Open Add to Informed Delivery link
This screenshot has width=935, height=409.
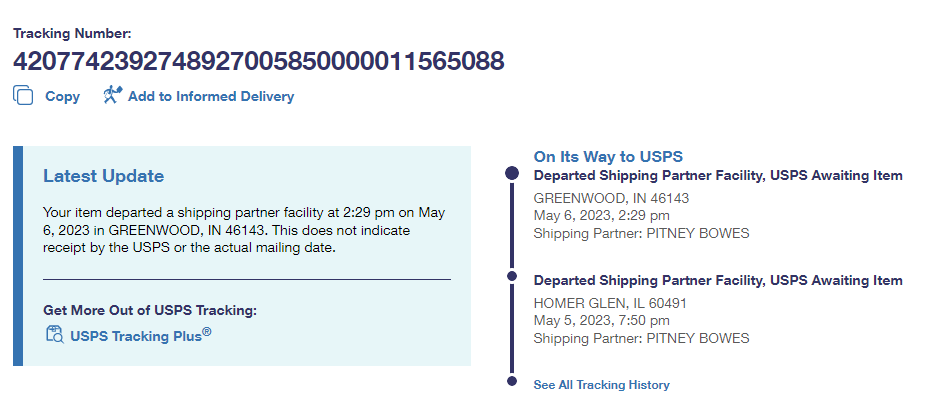click(210, 97)
